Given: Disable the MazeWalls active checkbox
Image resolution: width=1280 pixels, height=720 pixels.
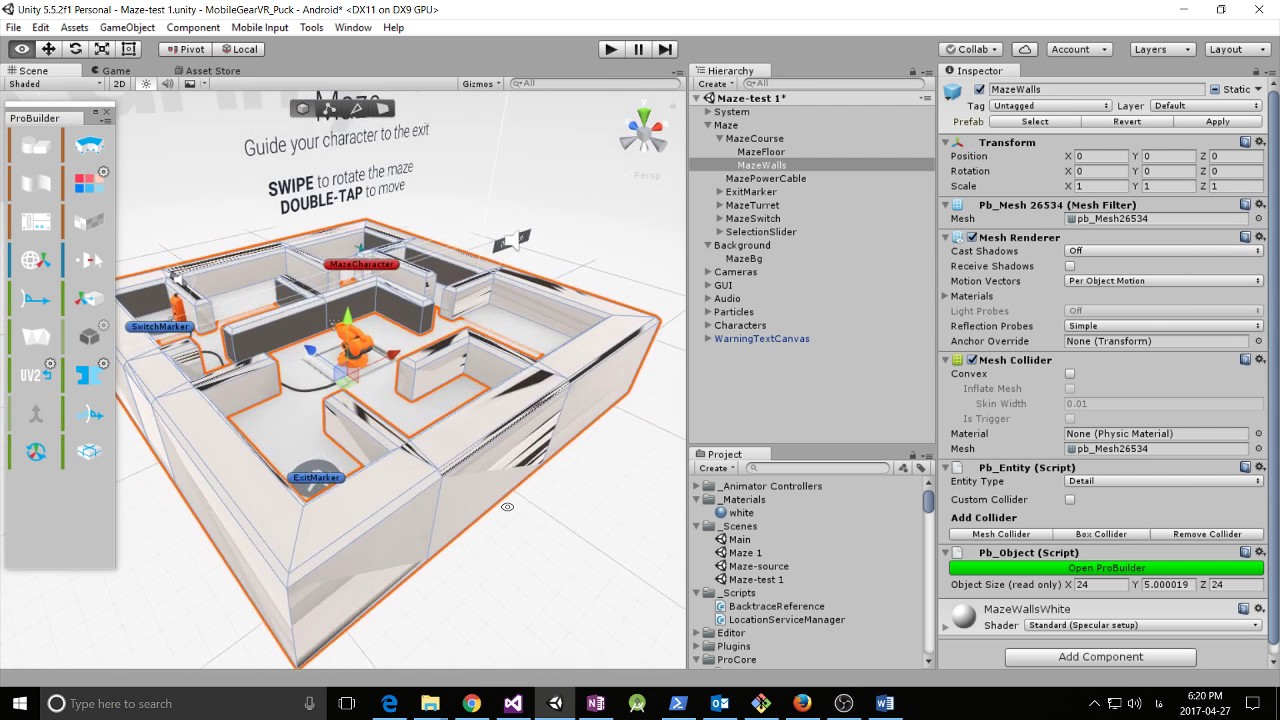Looking at the screenshot, I should (x=980, y=89).
